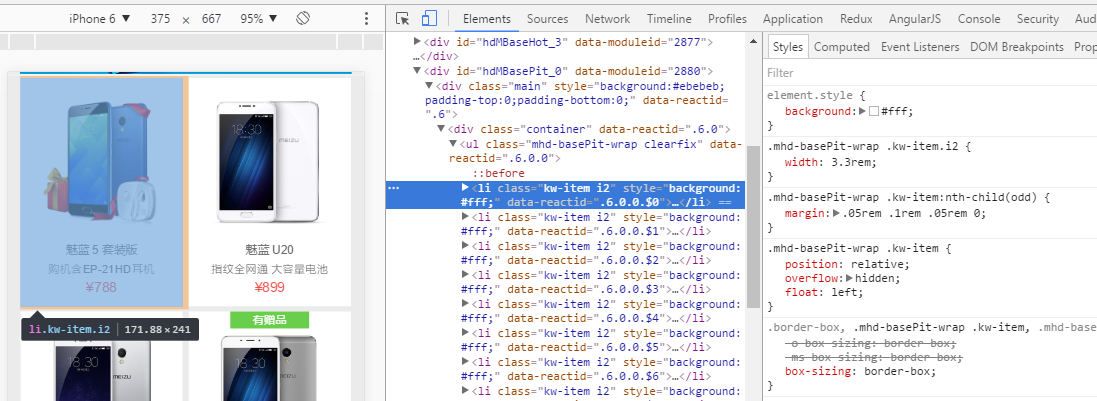Edit the viewport width field 375
The image size is (1097, 401).
(160, 19)
